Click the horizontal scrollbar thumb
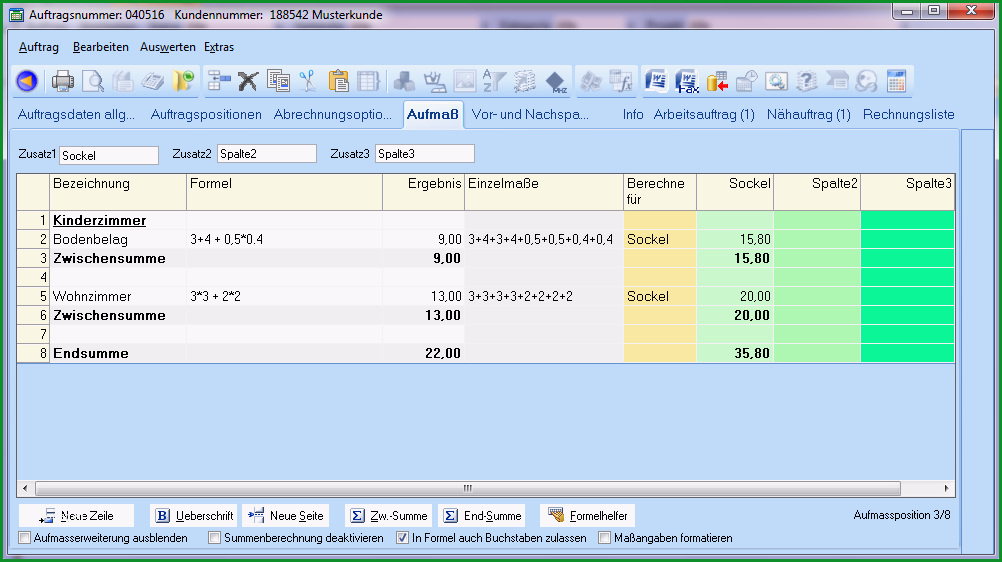1002x562 pixels. (x=468, y=488)
